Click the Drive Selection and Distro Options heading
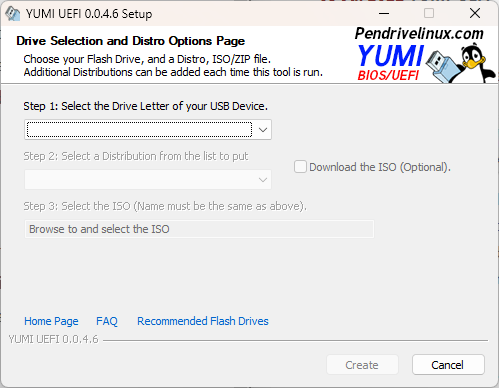 [130, 41]
